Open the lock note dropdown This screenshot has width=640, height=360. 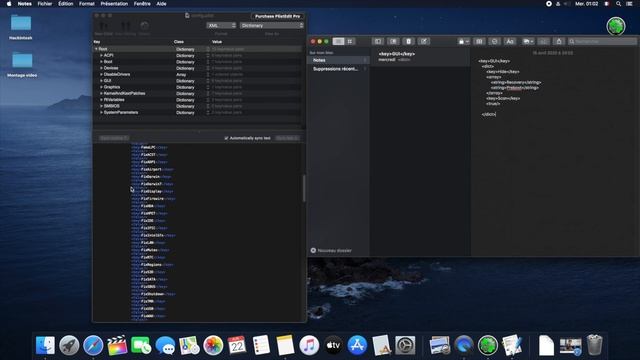463,41
